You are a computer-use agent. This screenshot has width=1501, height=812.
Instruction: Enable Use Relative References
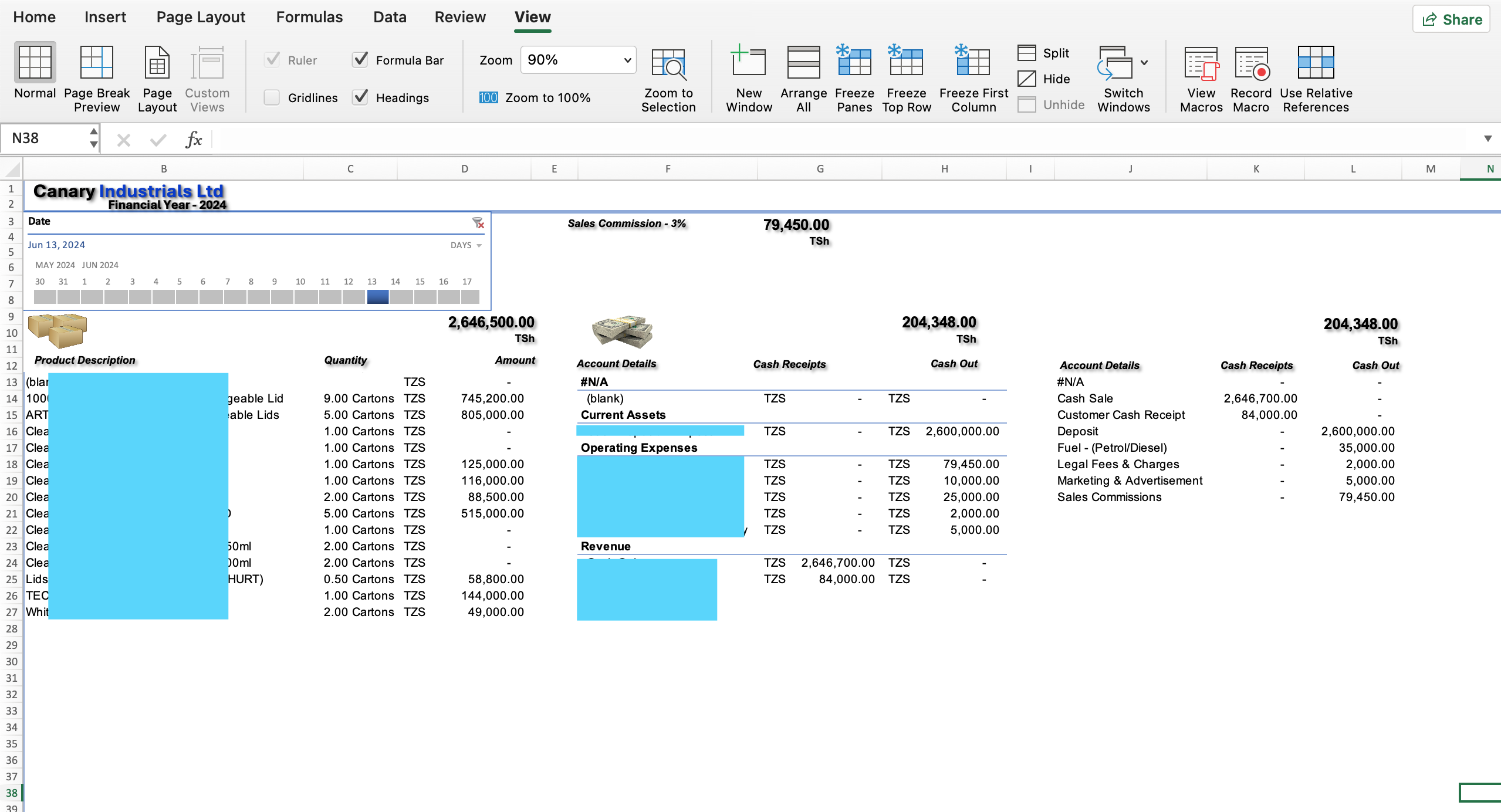pos(1316,76)
